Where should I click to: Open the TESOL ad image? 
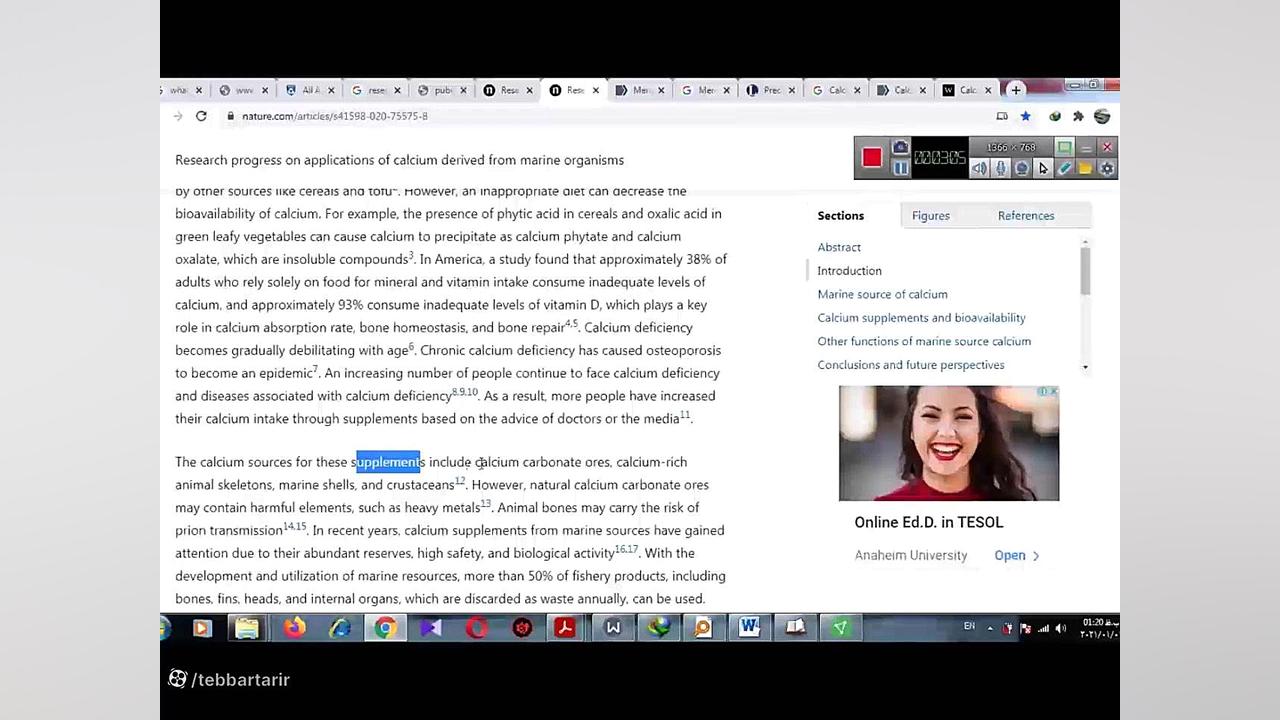pos(949,443)
